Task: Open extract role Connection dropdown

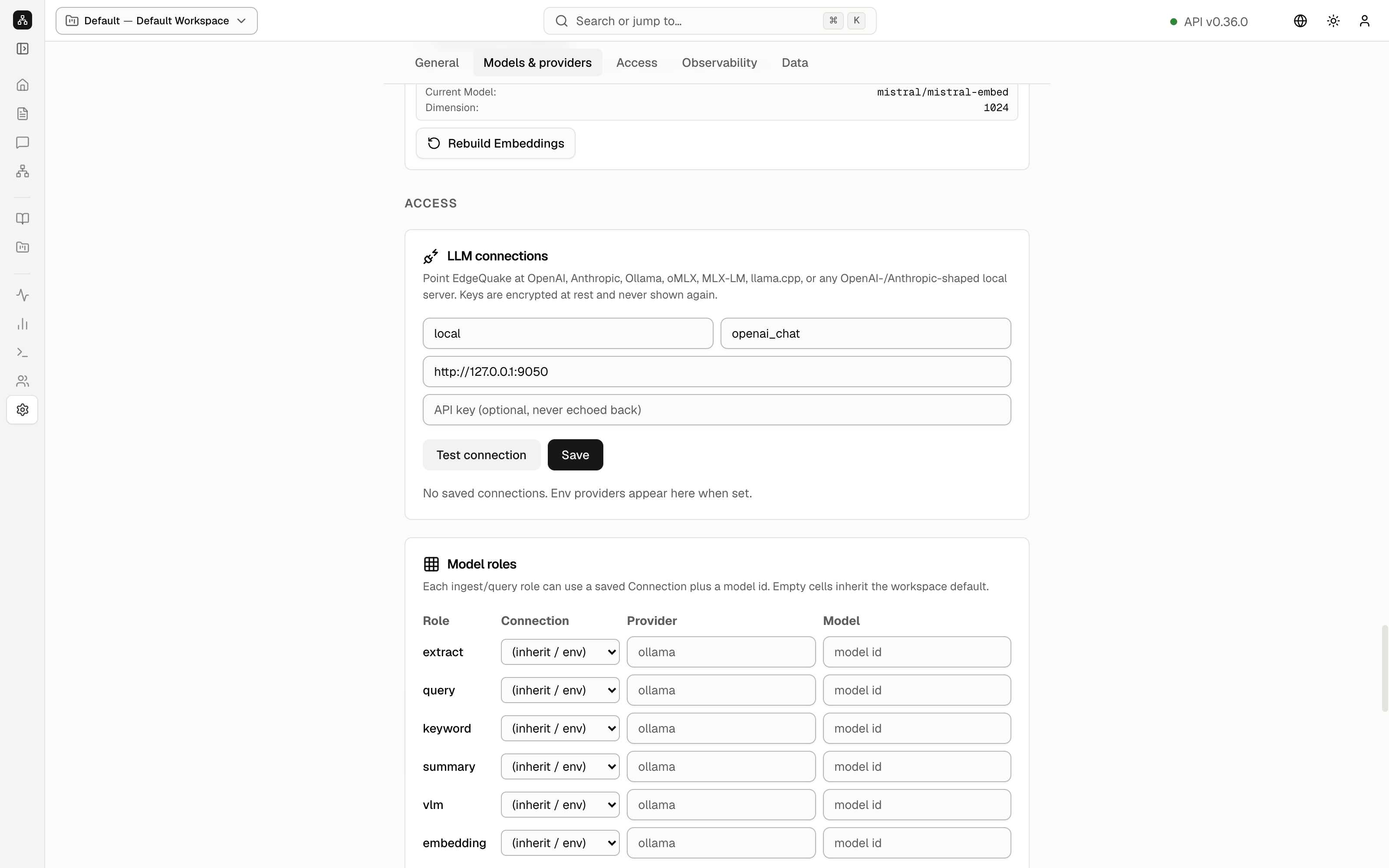Action: click(x=560, y=652)
